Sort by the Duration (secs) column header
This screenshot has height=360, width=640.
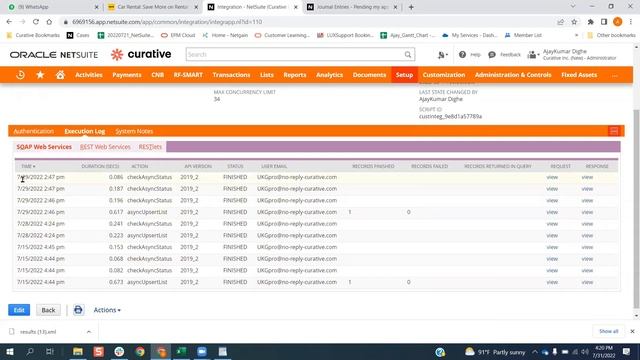click(x=100, y=166)
